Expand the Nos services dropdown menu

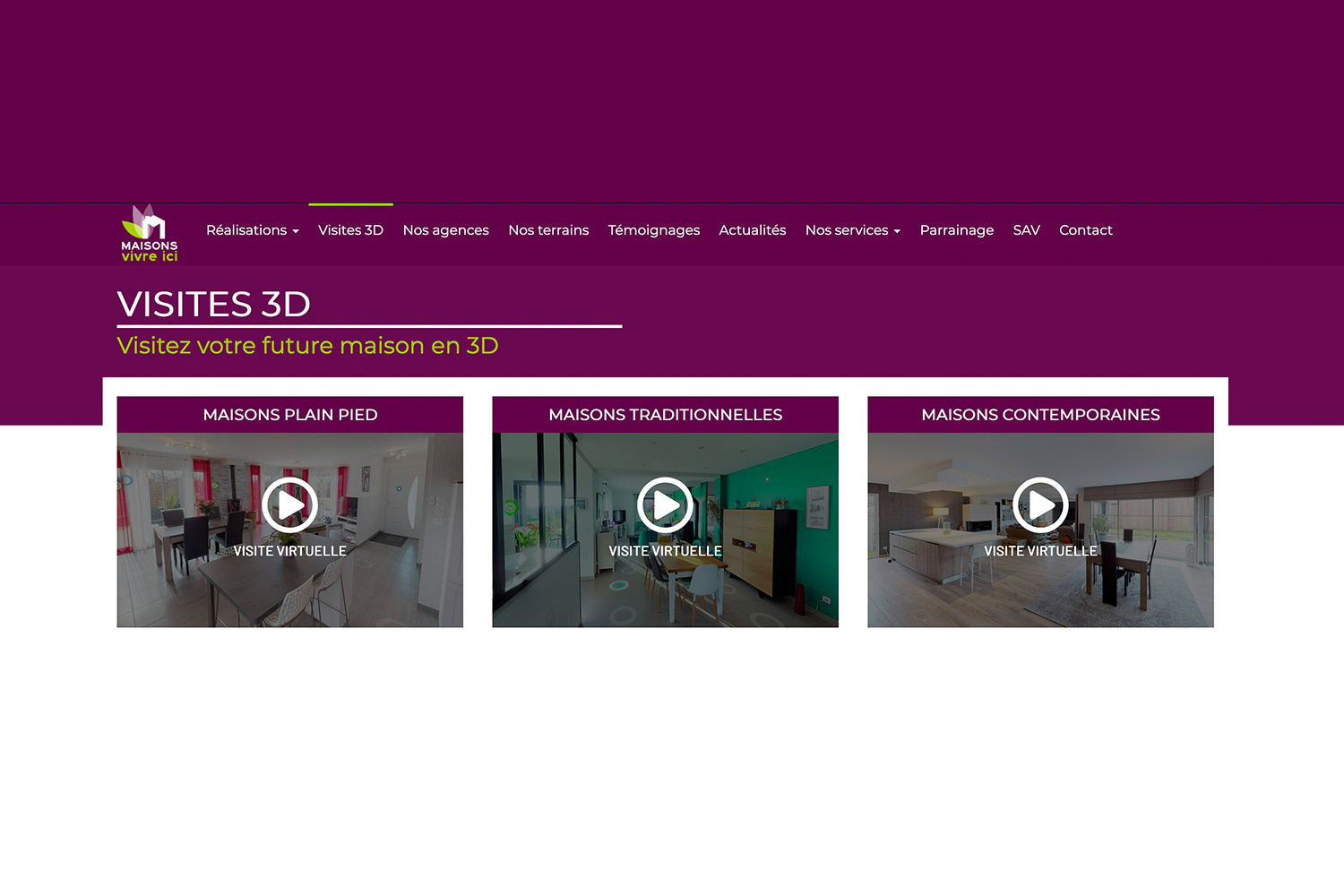(852, 230)
